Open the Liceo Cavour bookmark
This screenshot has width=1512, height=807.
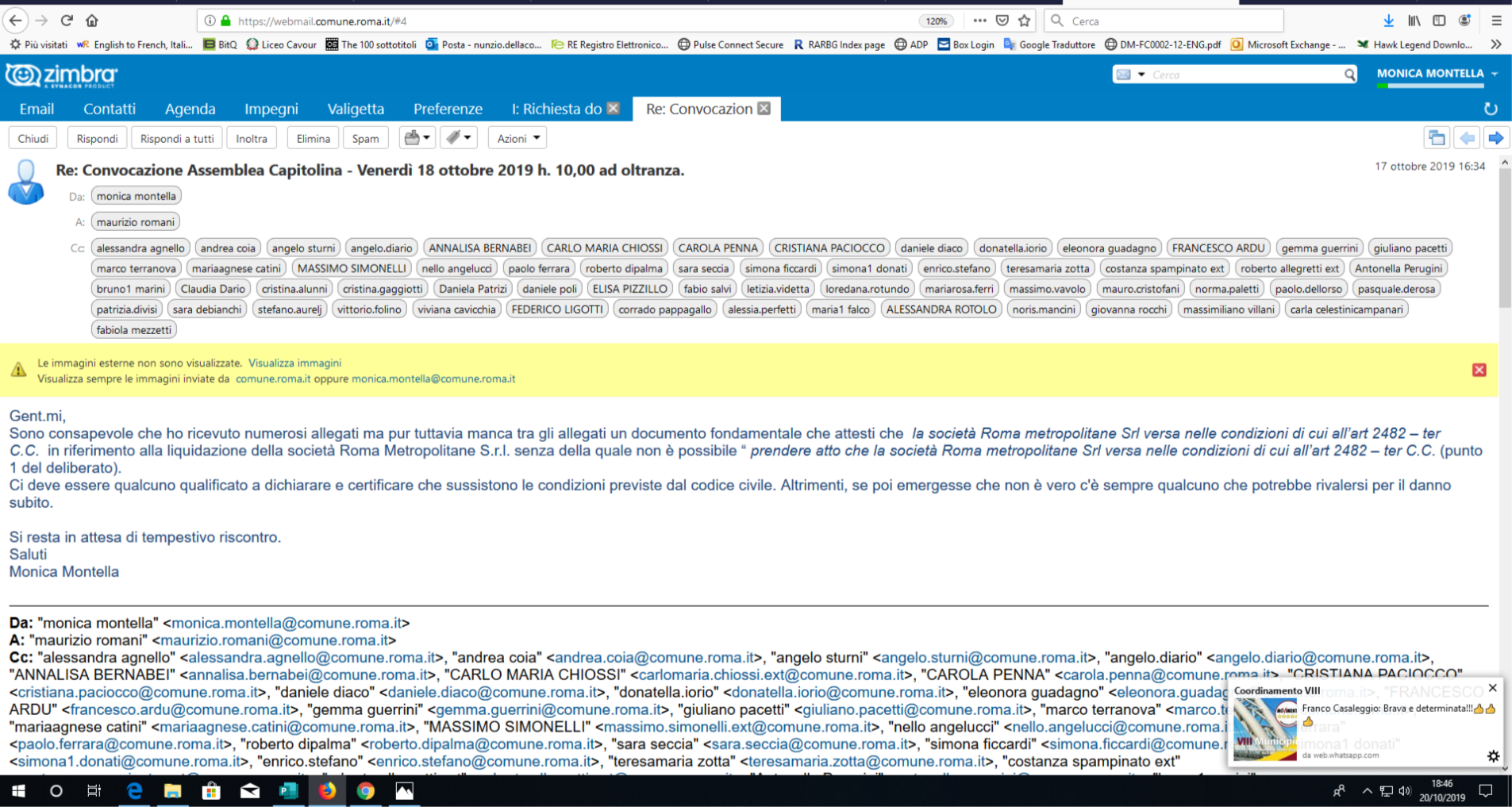point(281,44)
